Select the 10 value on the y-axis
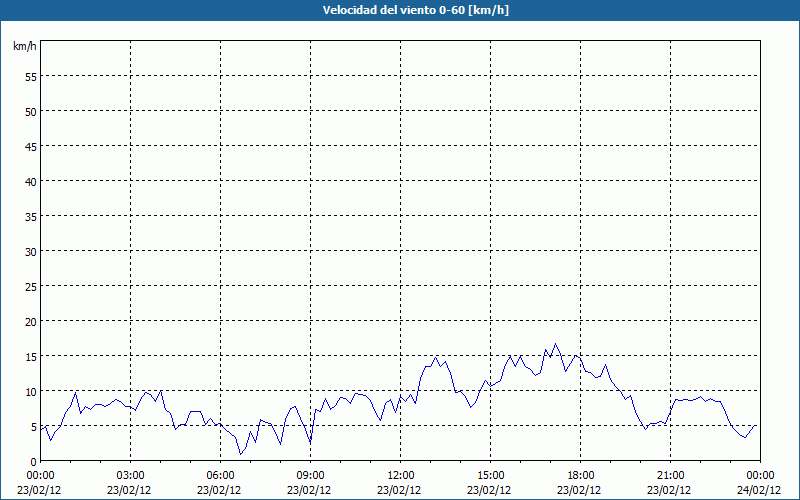The image size is (800, 500). (31, 391)
